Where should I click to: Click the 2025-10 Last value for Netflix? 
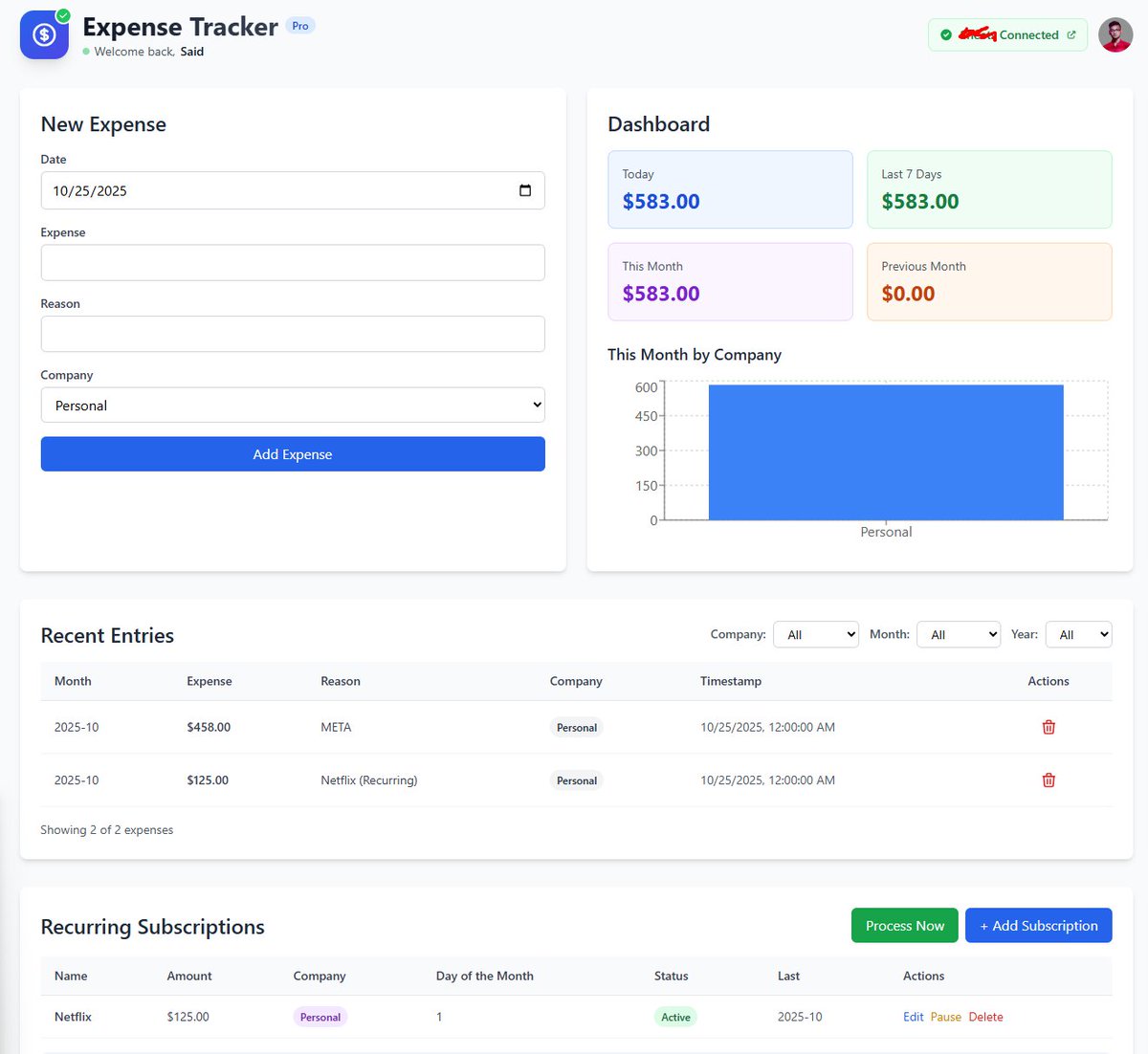coord(800,1017)
